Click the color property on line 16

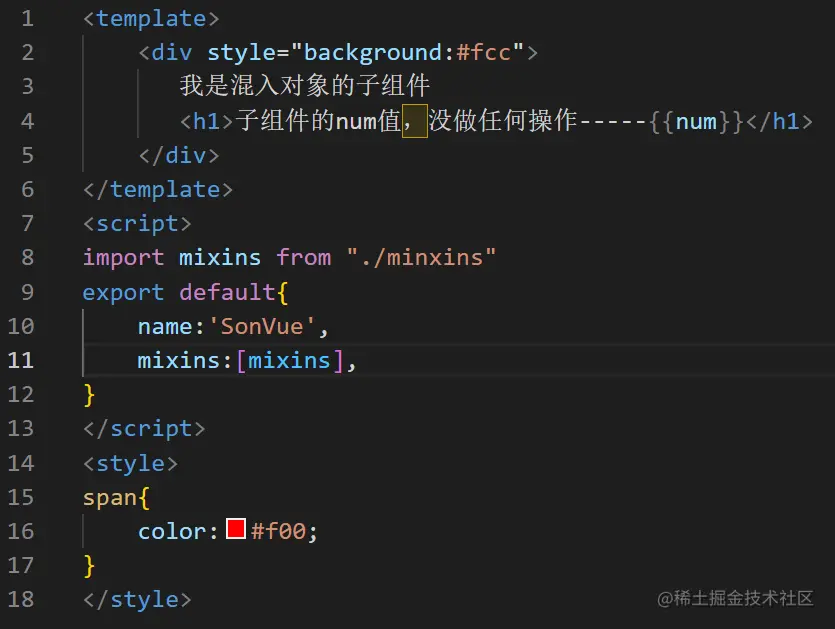click(x=174, y=531)
